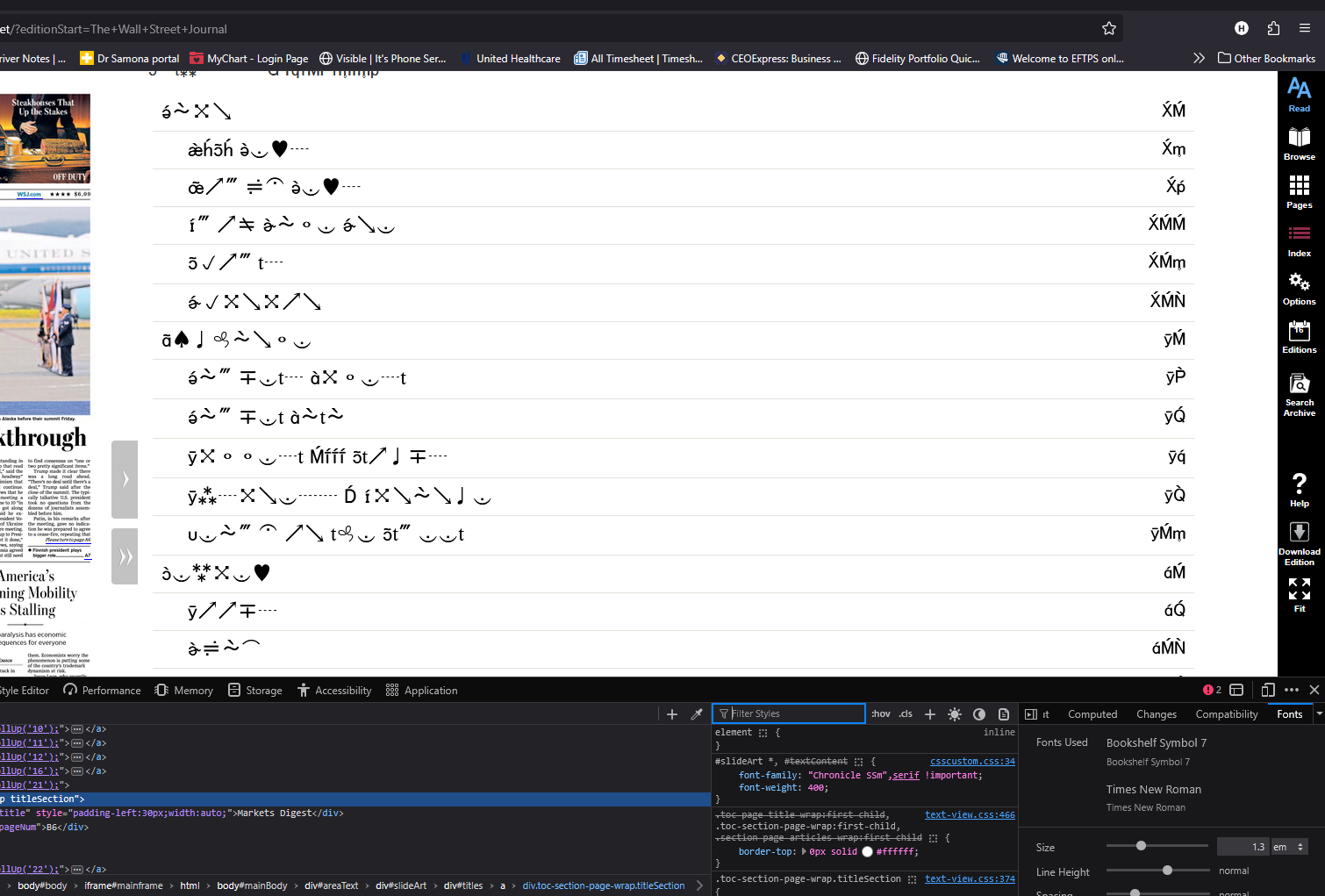
Task: Click the font Size slider
Action: click(x=1157, y=846)
